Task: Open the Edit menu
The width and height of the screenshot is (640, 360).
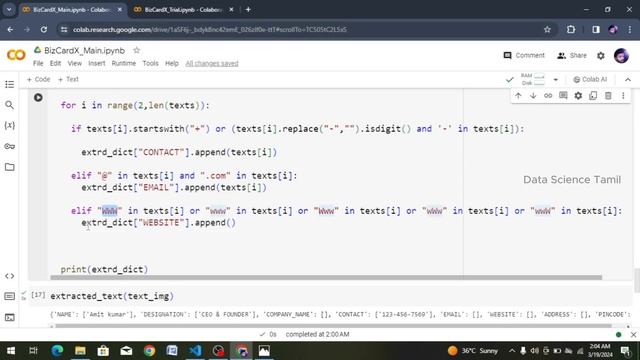Action: point(55,63)
